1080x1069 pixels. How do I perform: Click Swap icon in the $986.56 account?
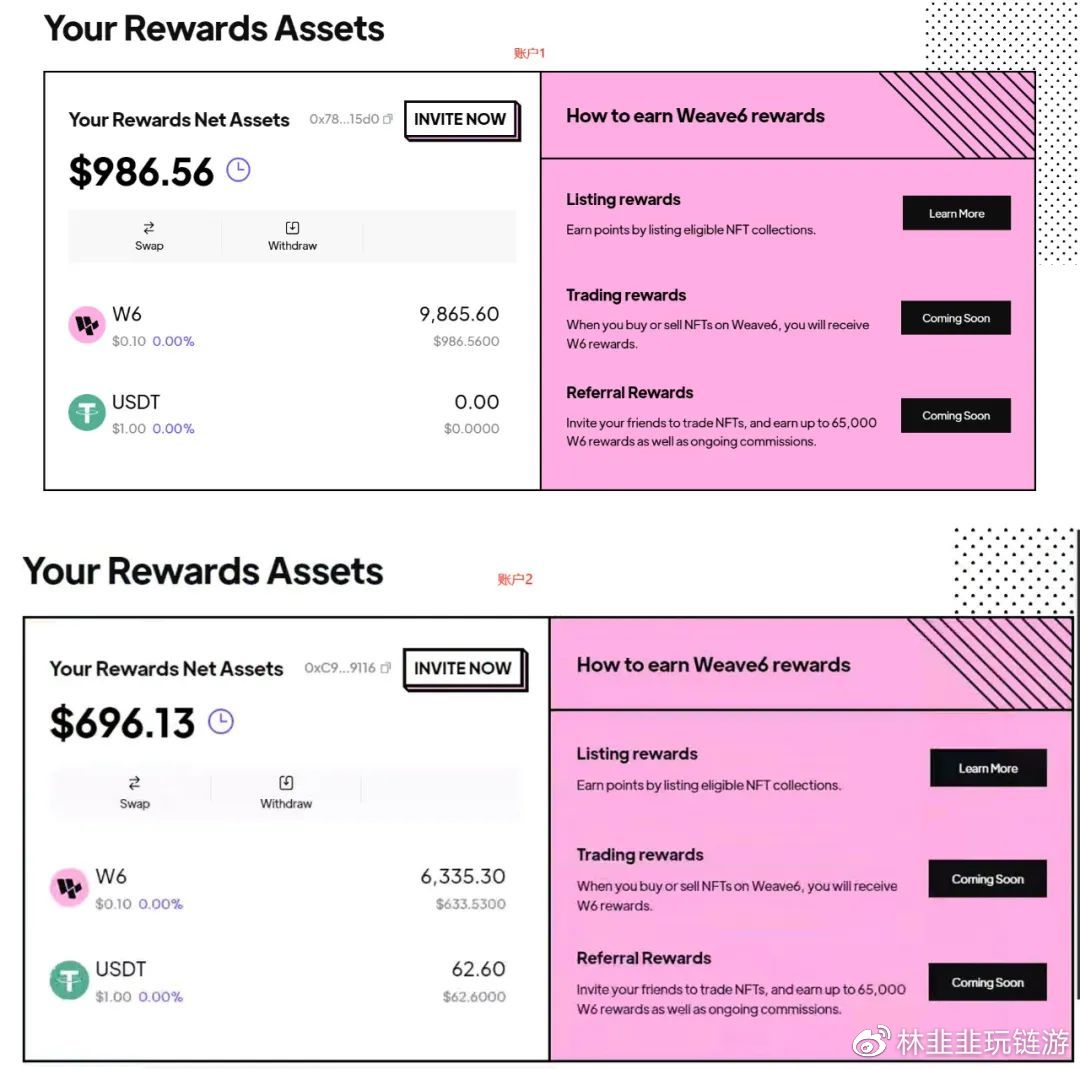click(x=149, y=228)
